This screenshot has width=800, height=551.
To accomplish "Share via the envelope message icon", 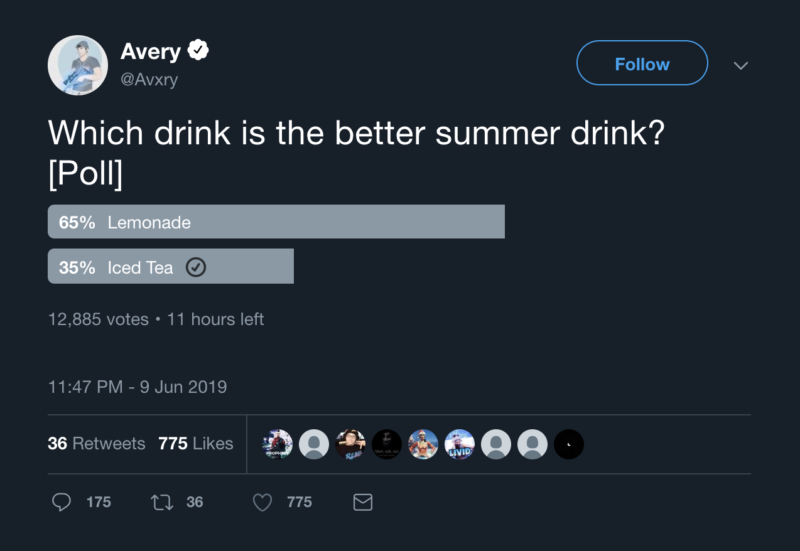I will (x=363, y=502).
